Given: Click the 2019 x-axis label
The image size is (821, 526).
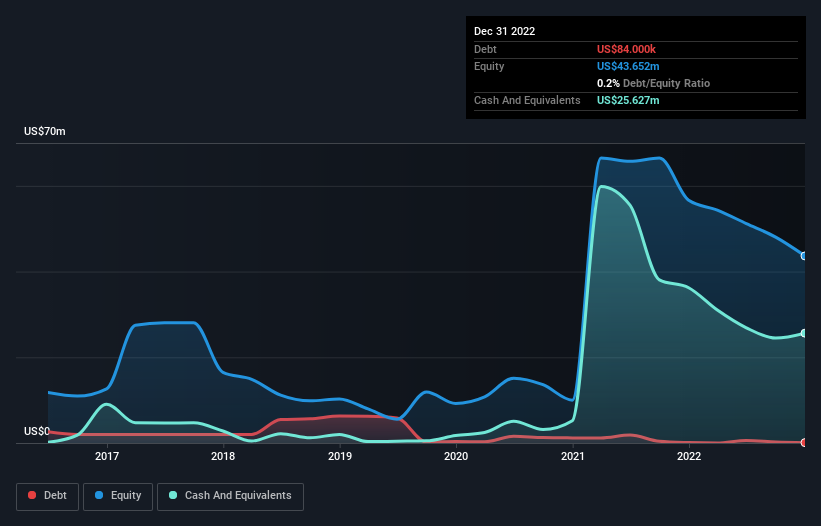Looking at the screenshot, I should click(340, 456).
